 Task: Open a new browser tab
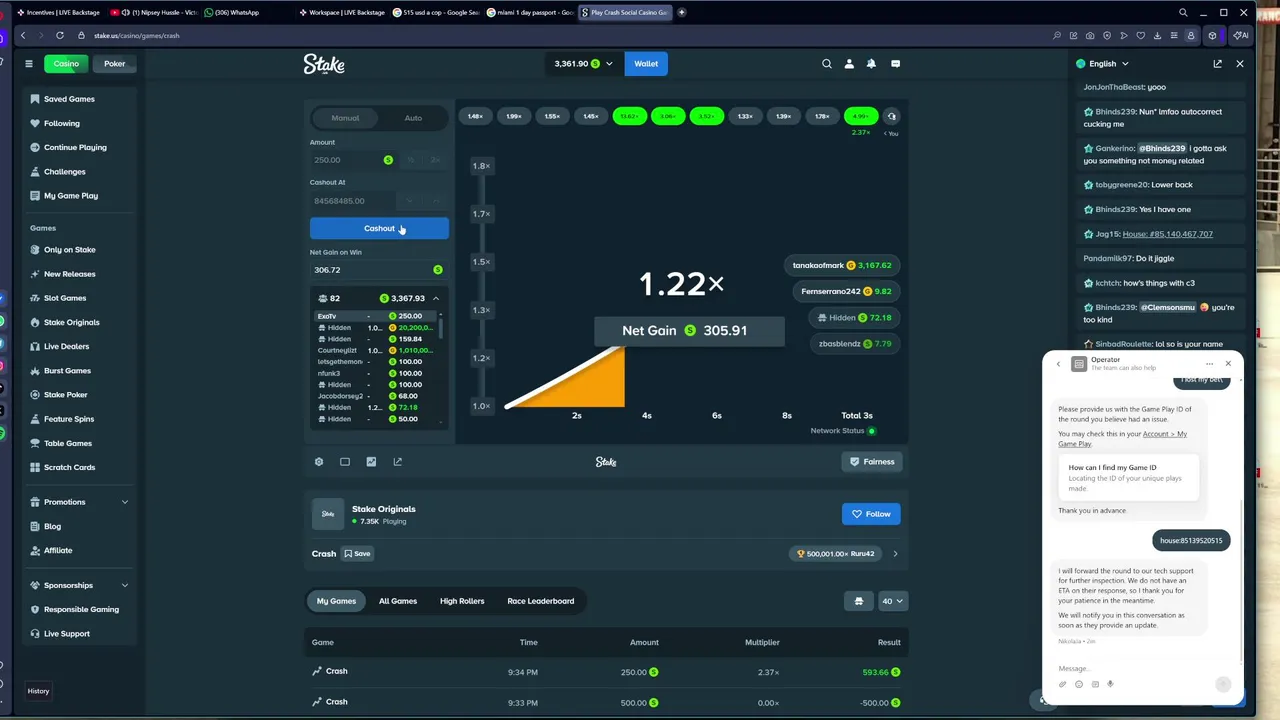point(682,12)
